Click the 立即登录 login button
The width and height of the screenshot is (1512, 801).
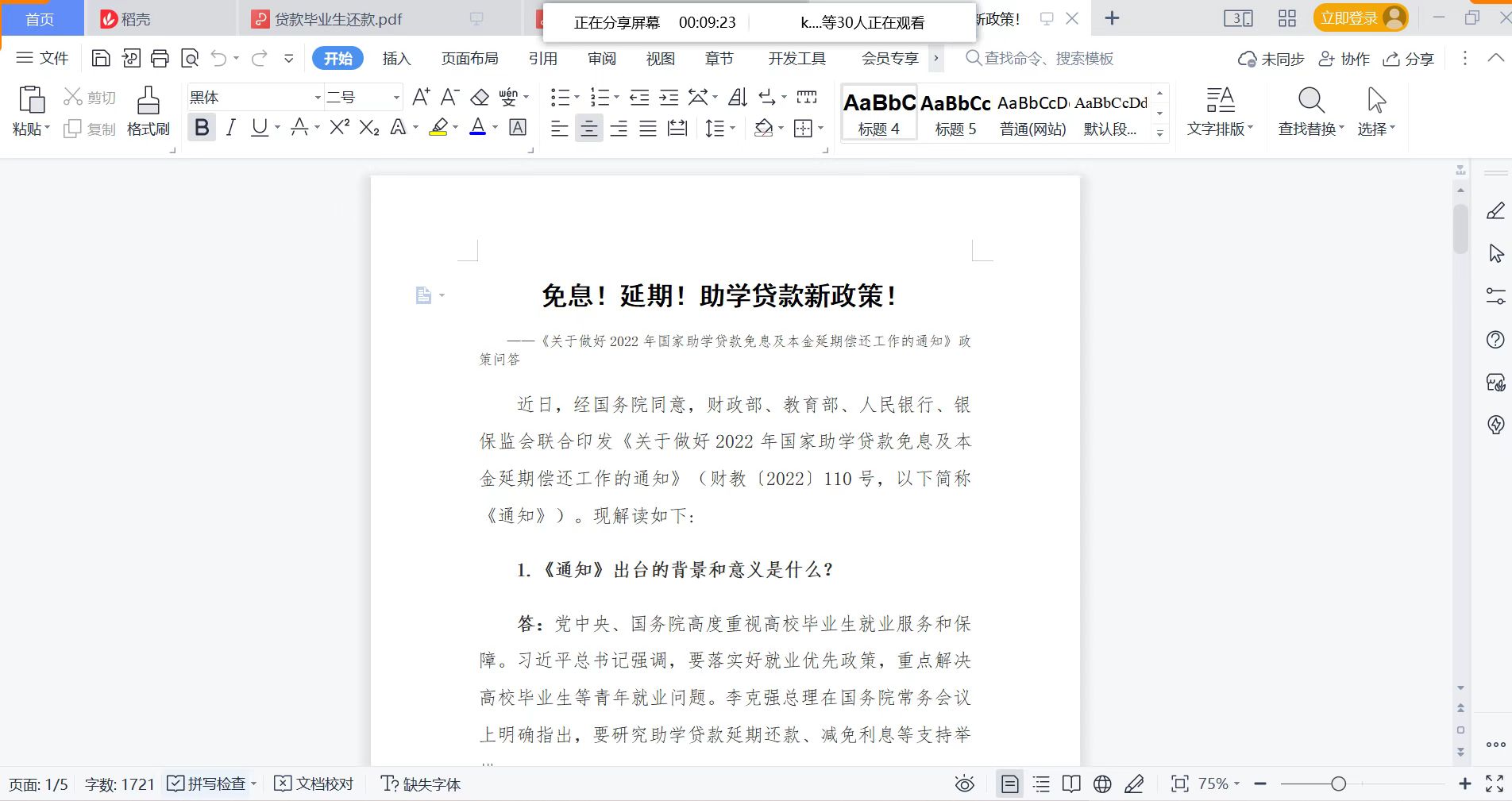tap(1360, 17)
